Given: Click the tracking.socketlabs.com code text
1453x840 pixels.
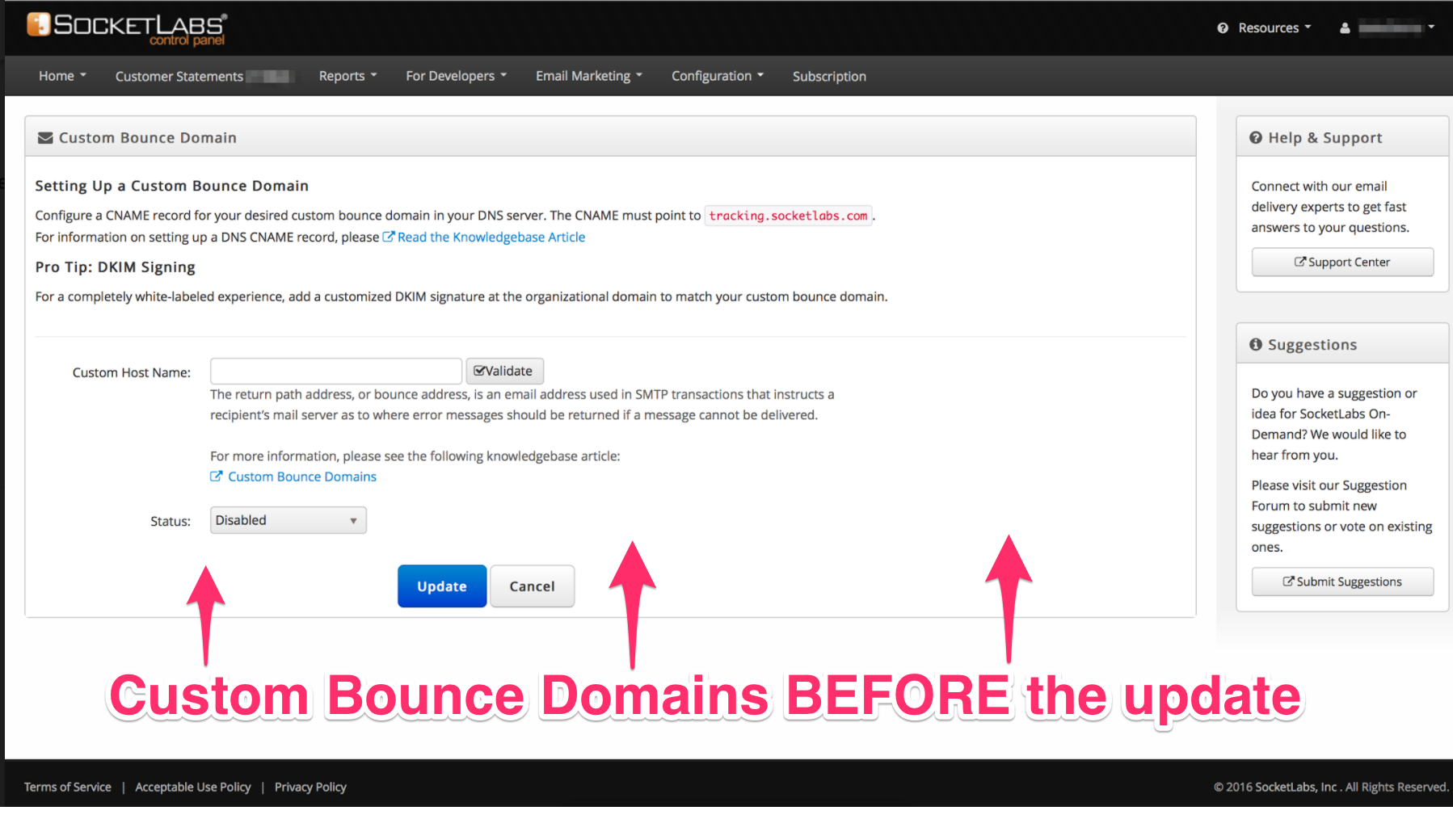Looking at the screenshot, I should (x=788, y=216).
